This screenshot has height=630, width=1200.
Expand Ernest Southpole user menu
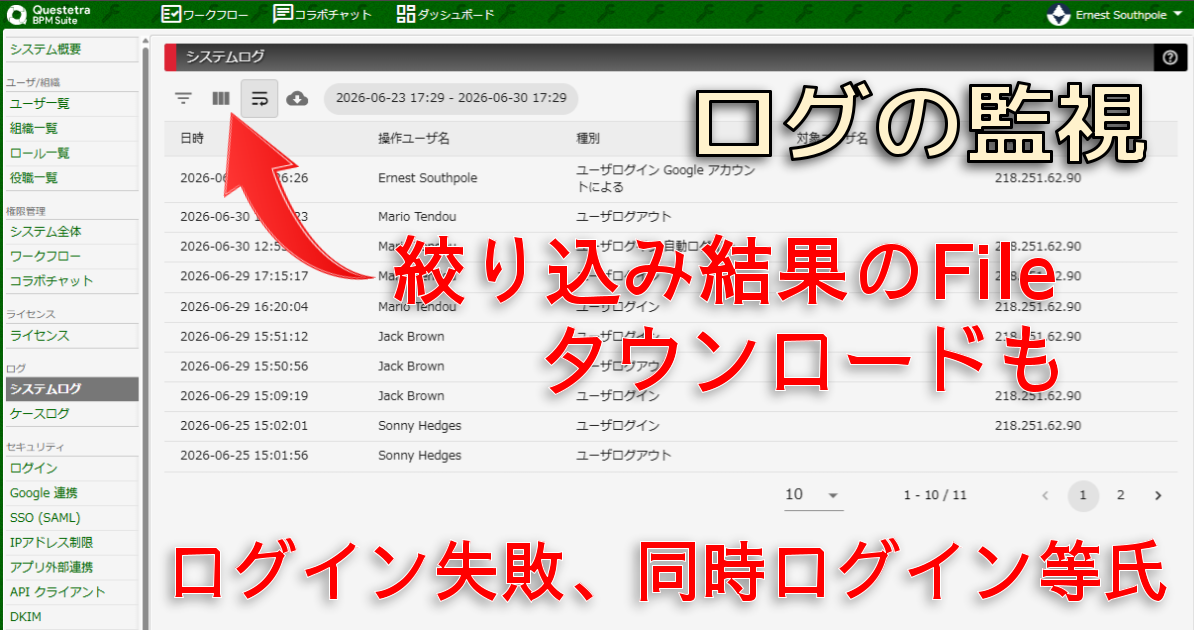coord(1116,15)
